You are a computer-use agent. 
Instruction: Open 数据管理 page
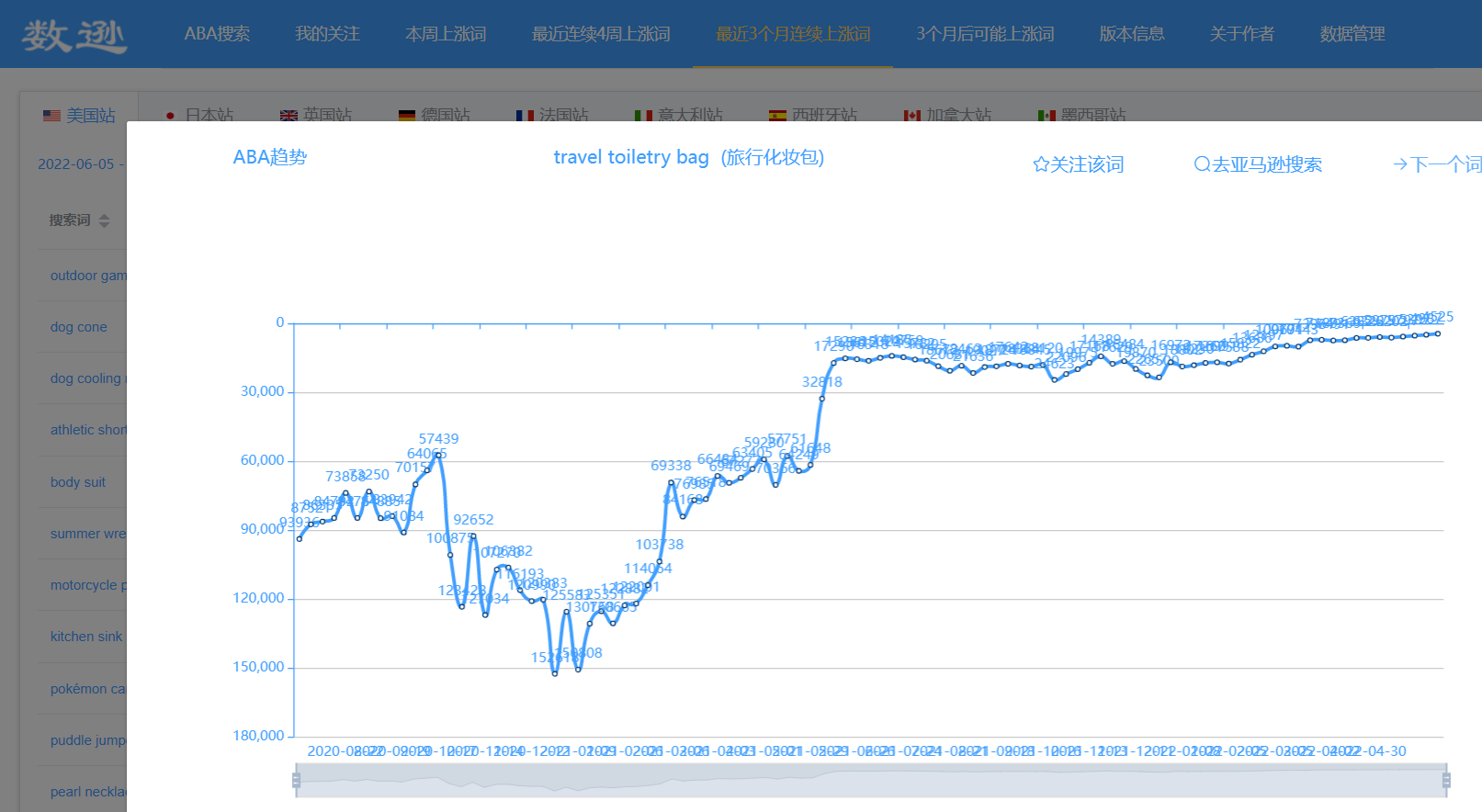click(1352, 34)
